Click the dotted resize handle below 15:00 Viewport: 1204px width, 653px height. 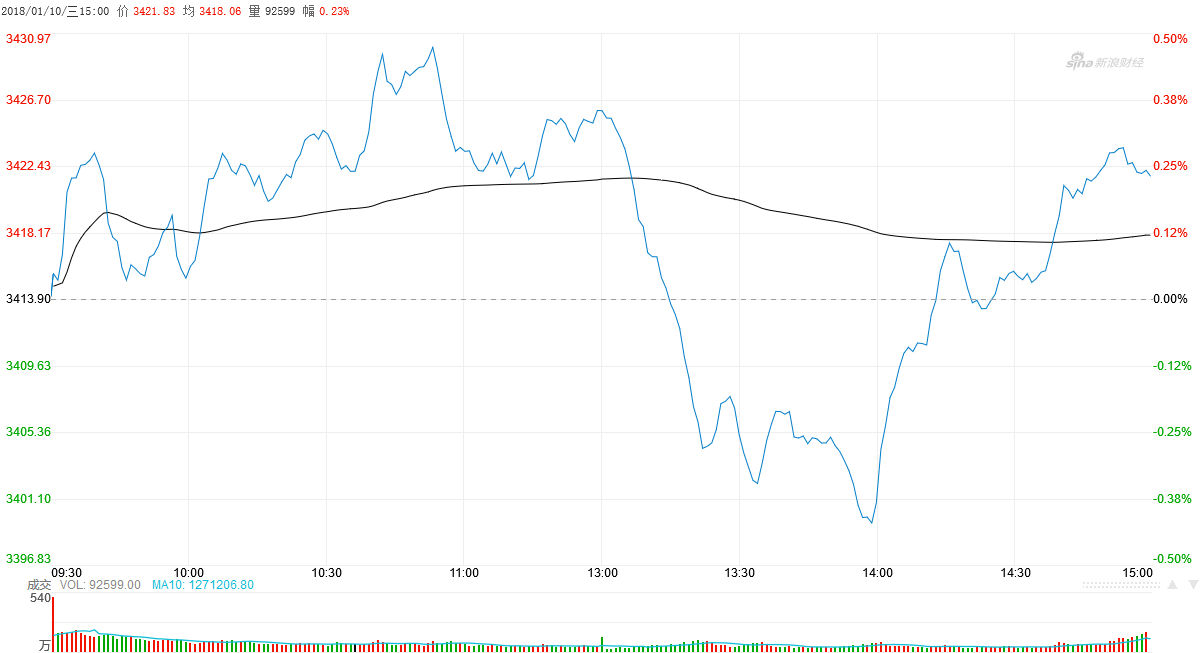coord(1121,585)
